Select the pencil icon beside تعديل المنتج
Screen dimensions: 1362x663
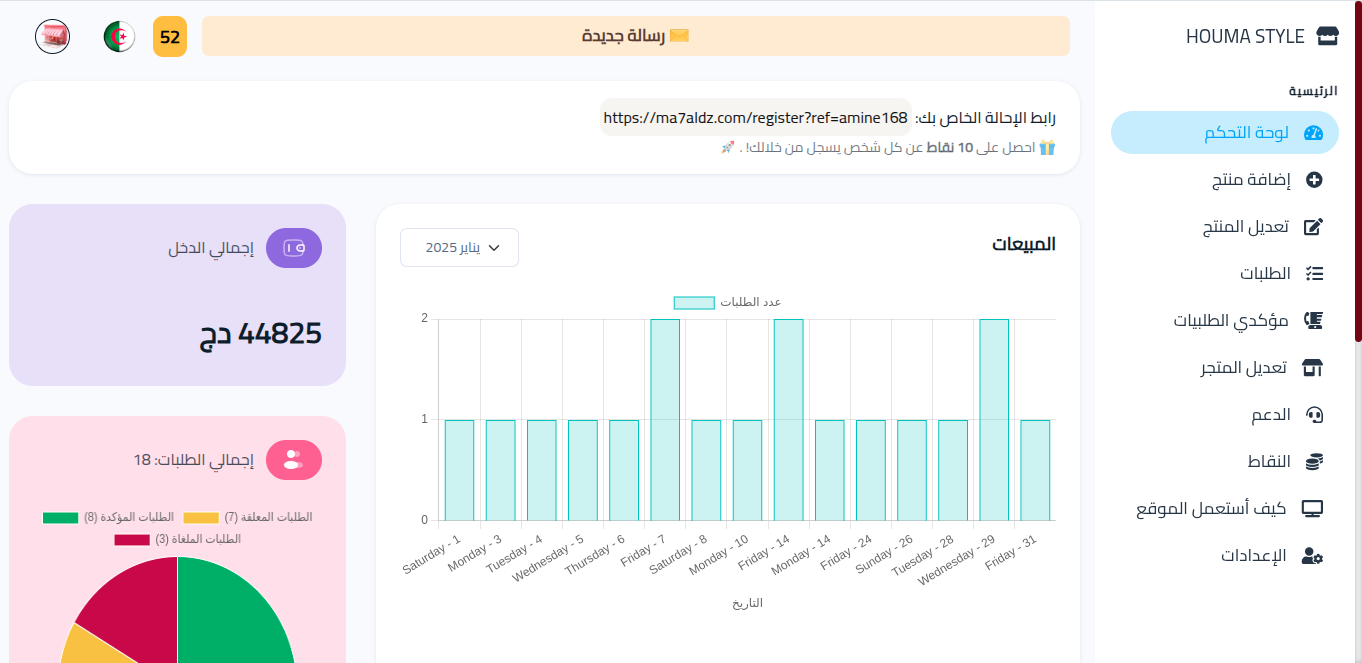[1315, 227]
